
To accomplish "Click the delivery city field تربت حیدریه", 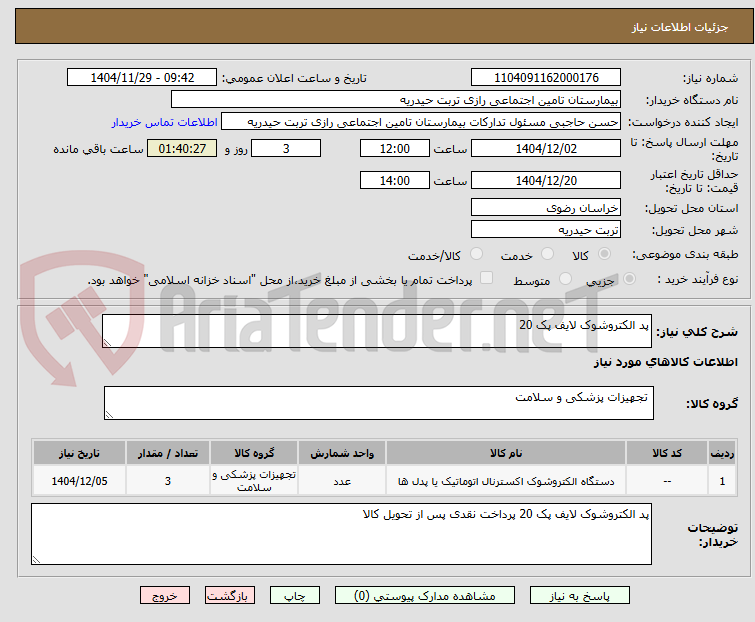I will click(546, 229).
